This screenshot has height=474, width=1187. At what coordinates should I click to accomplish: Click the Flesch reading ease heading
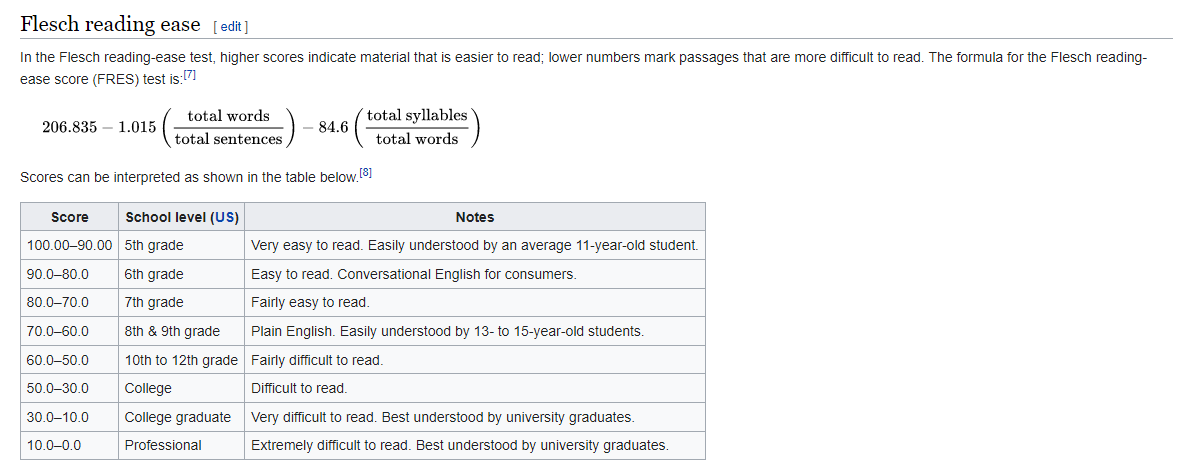[x=111, y=25]
